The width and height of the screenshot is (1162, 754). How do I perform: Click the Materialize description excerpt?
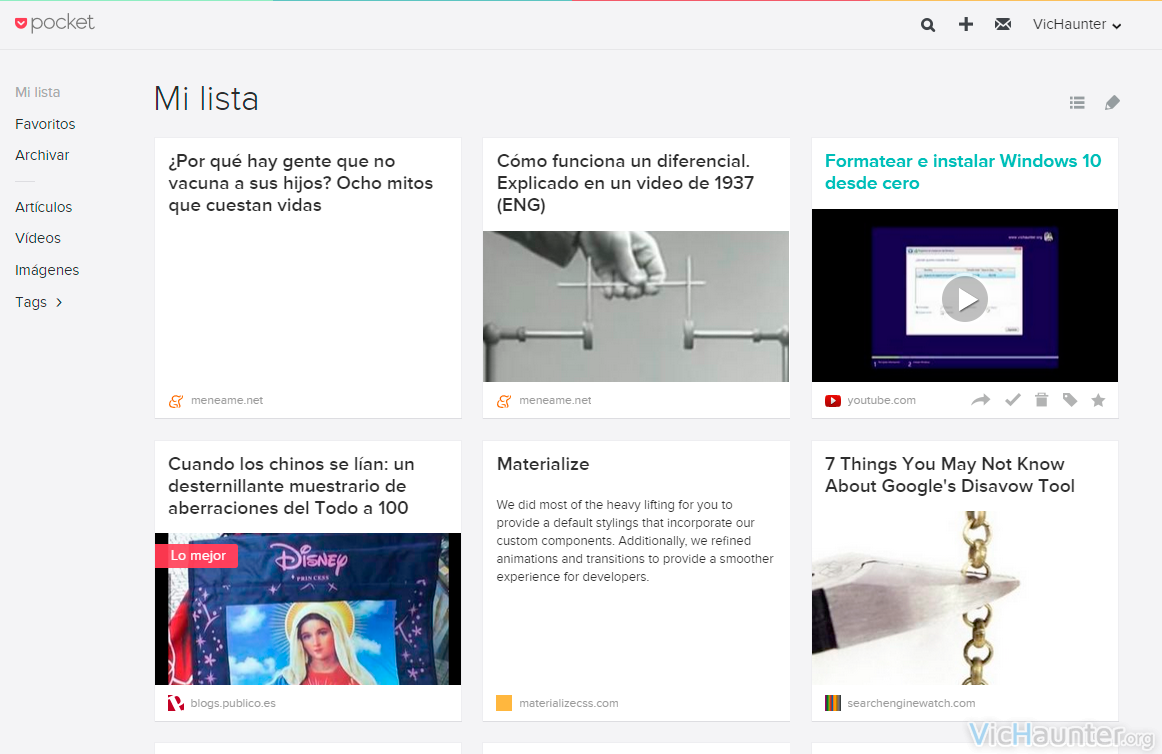point(635,540)
